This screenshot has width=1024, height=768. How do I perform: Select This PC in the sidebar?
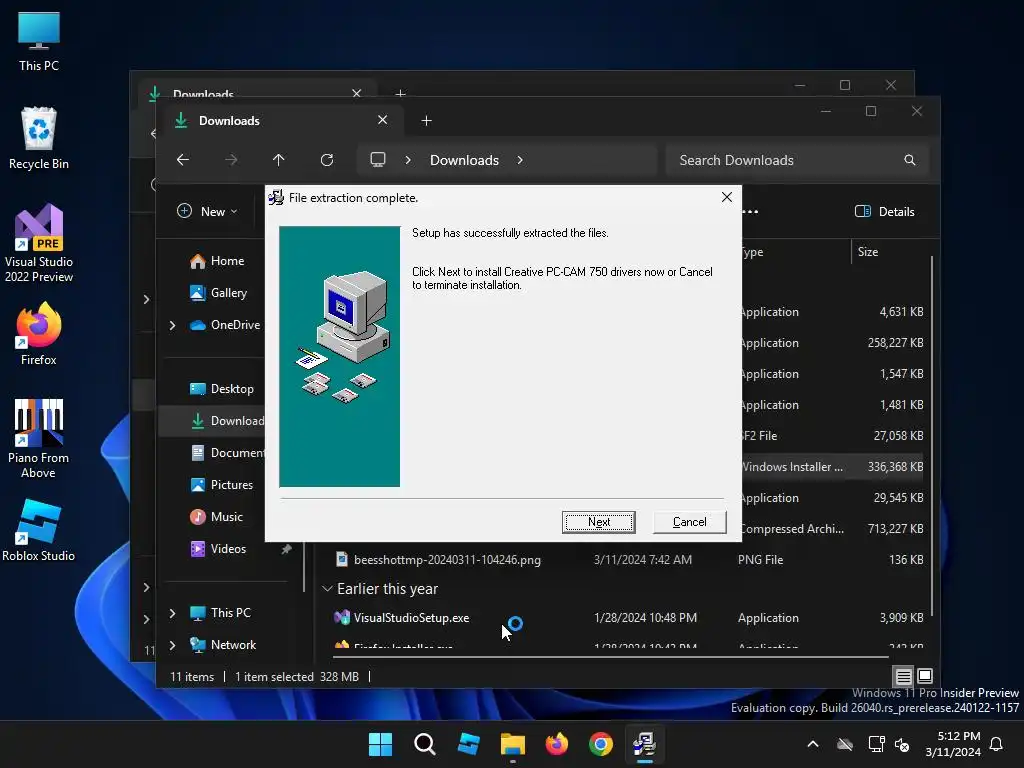click(221, 613)
